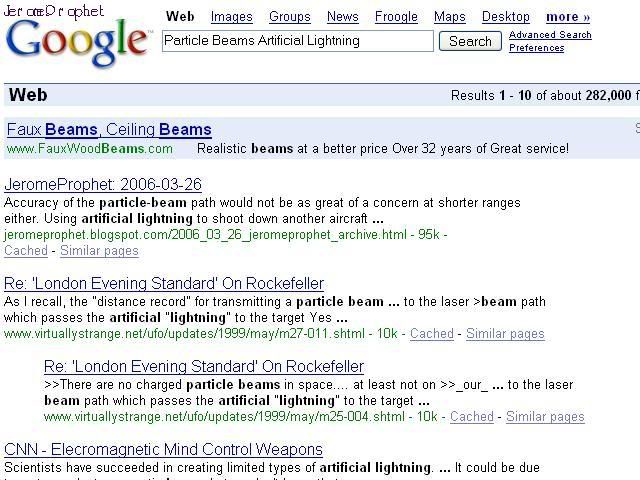Open the Images search tab
Image resolution: width=640 pixels, height=480 pixels.
[x=231, y=17]
